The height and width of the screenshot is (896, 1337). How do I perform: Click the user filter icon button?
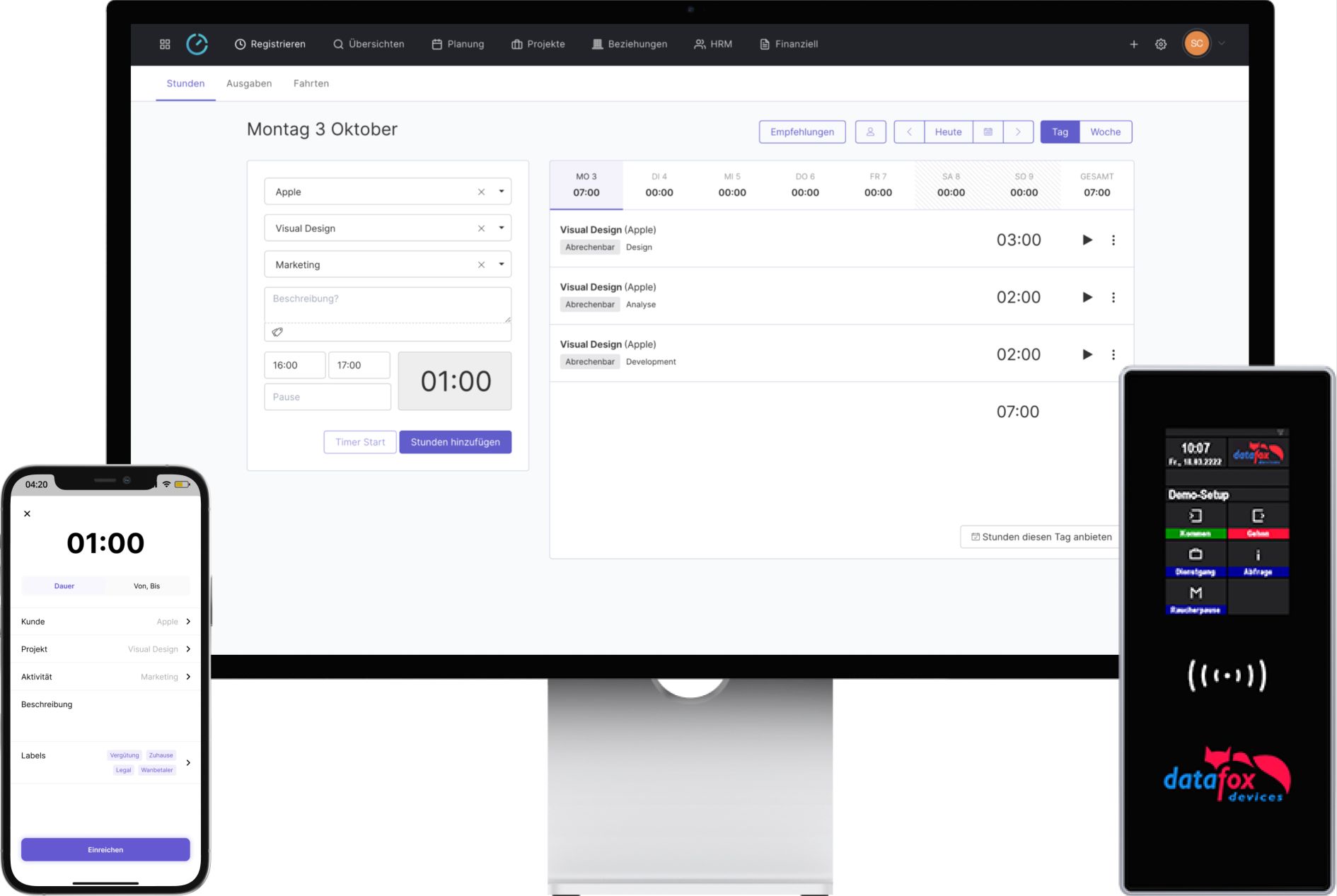[870, 132]
